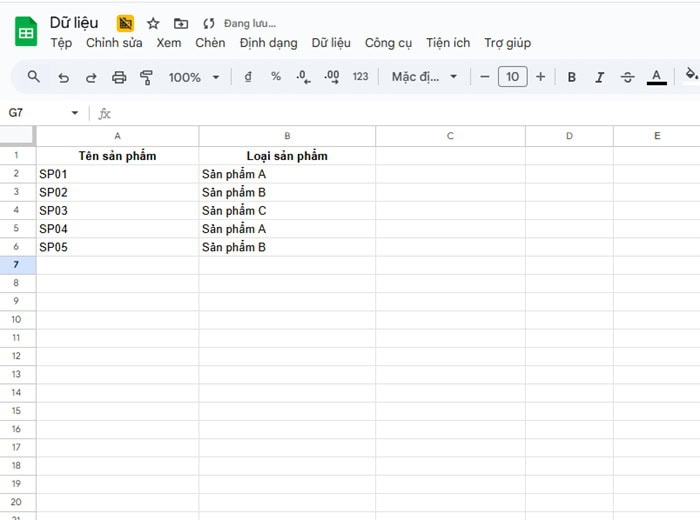
Task: Select column A header
Action: click(117, 136)
